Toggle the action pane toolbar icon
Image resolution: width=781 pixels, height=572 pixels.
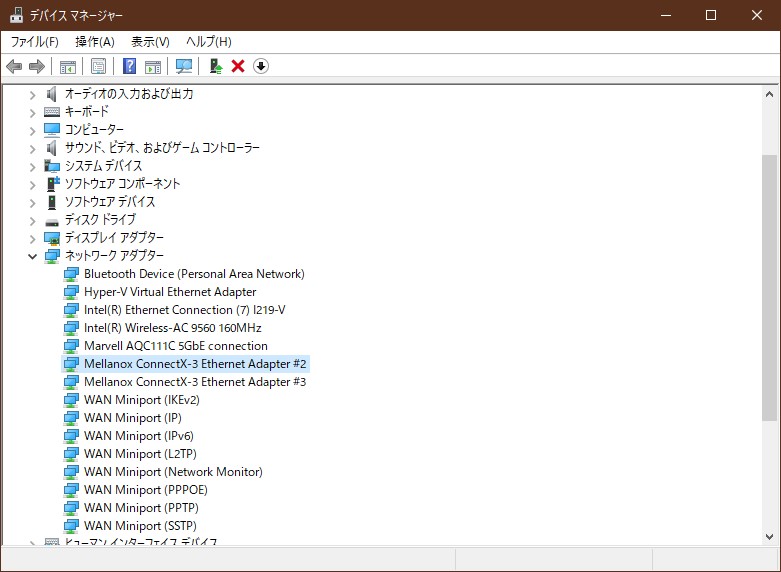pos(153,66)
